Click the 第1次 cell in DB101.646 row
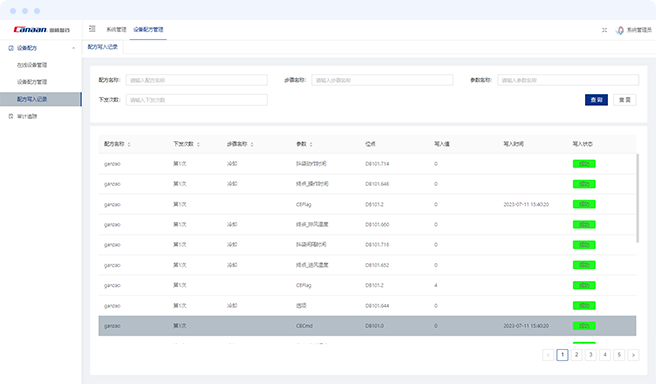Image resolution: width=656 pixels, height=388 pixels. [x=180, y=184]
